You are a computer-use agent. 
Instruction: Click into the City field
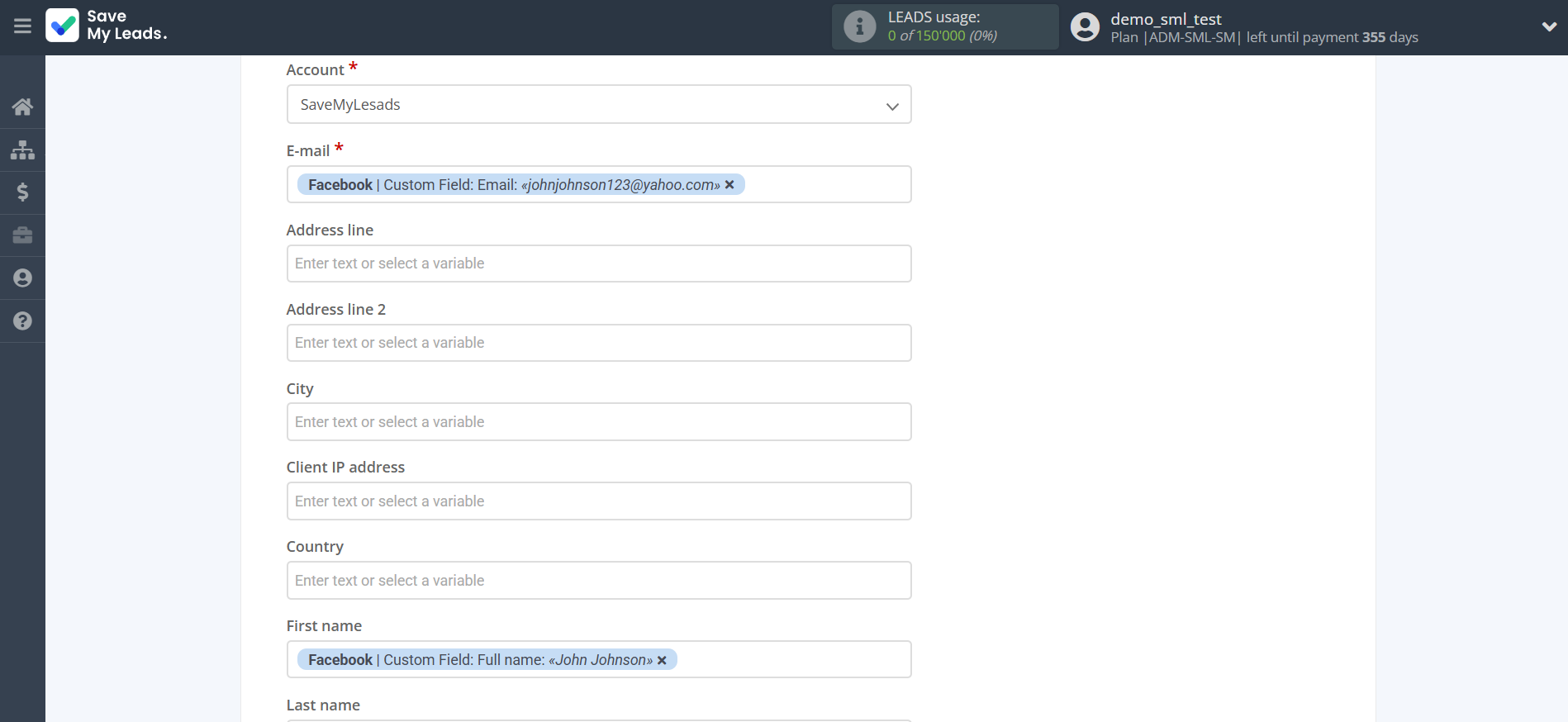(x=598, y=422)
